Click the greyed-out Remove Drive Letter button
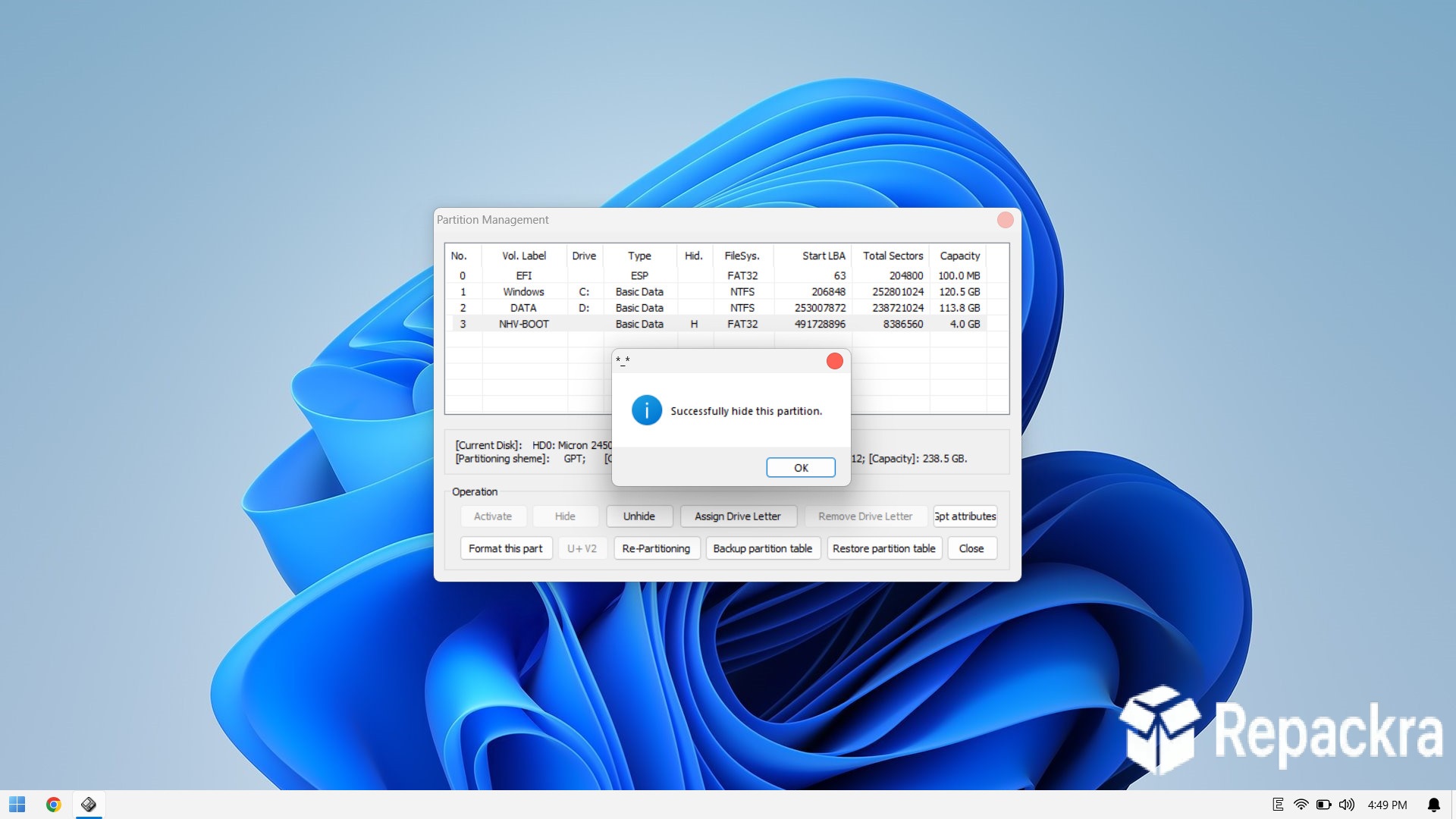The image size is (1456, 819). (x=865, y=516)
